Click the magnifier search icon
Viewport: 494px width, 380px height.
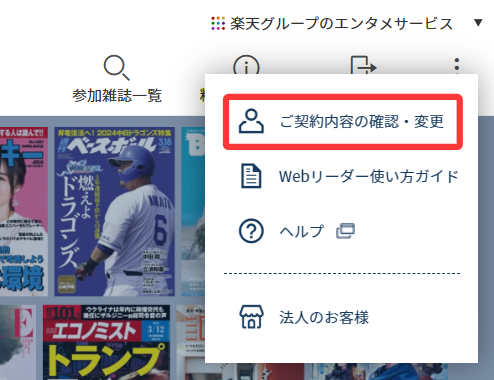[x=116, y=68]
